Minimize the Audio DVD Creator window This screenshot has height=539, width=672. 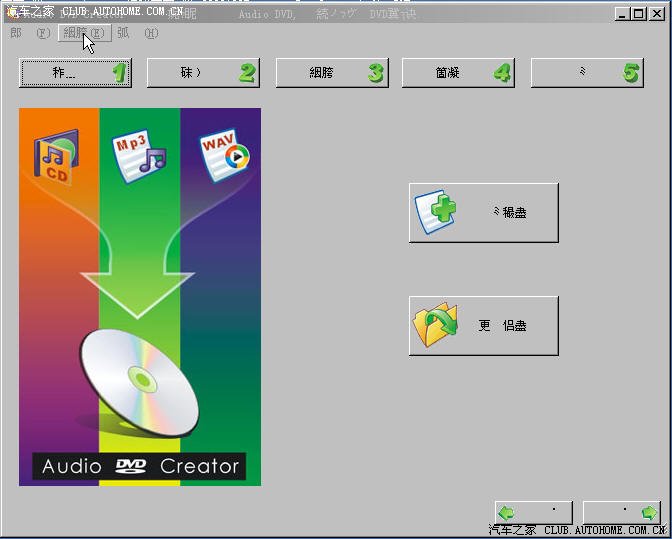622,14
